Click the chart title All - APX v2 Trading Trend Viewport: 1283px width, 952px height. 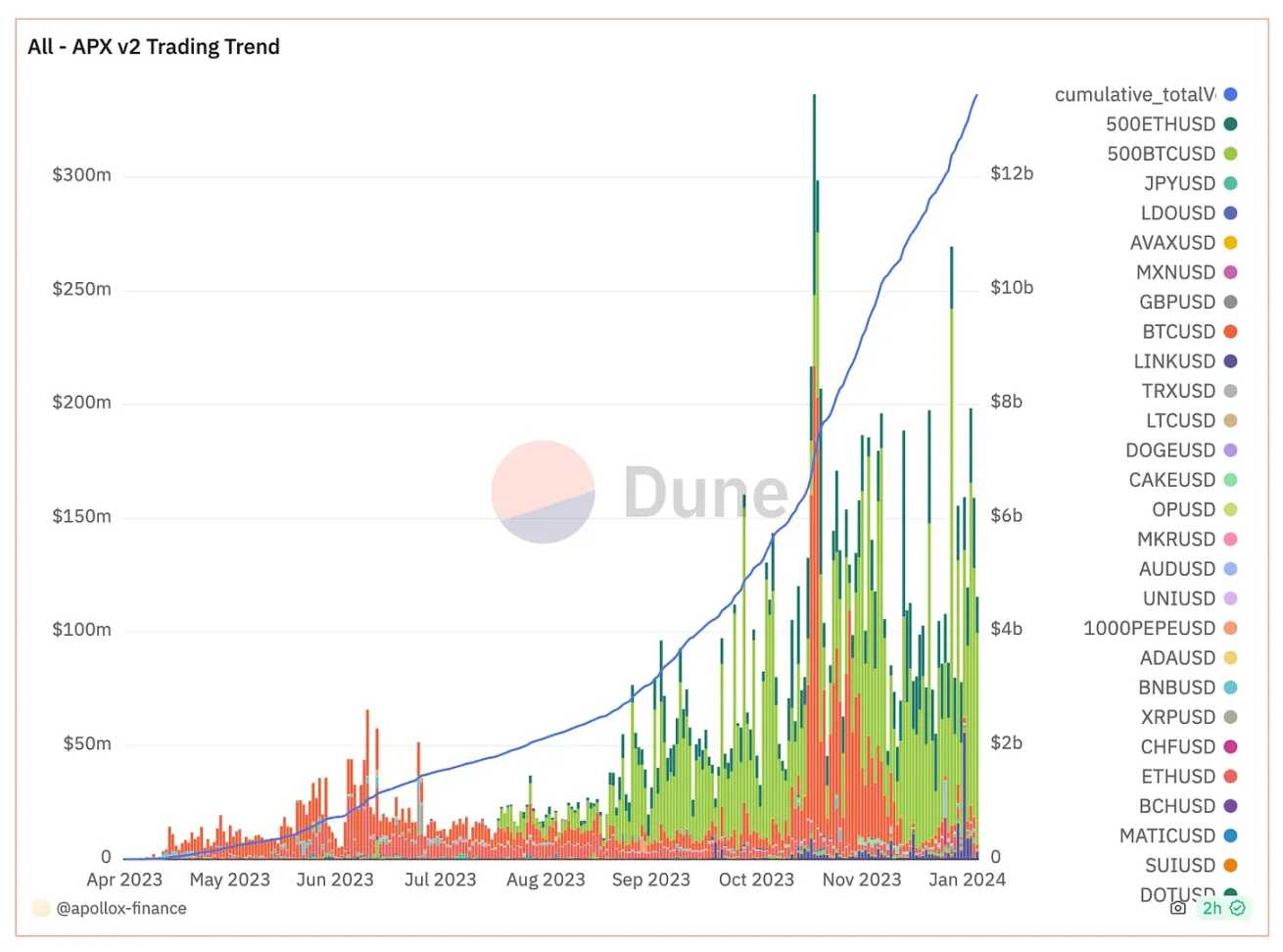[154, 47]
